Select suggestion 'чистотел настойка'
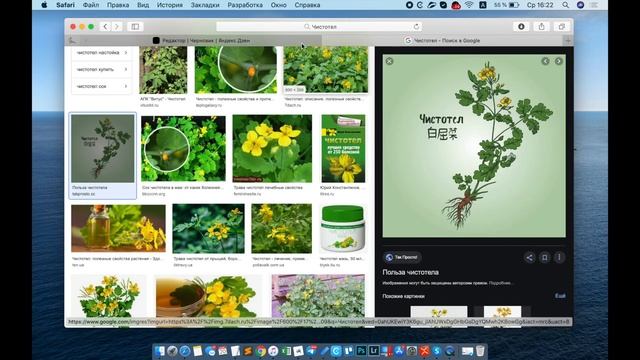This screenshot has width=640, height=360. [102, 53]
